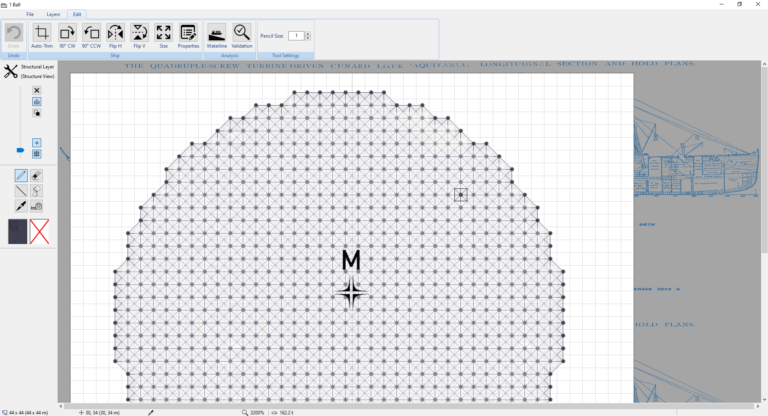Switch to the Layers tab

[x=53, y=15]
